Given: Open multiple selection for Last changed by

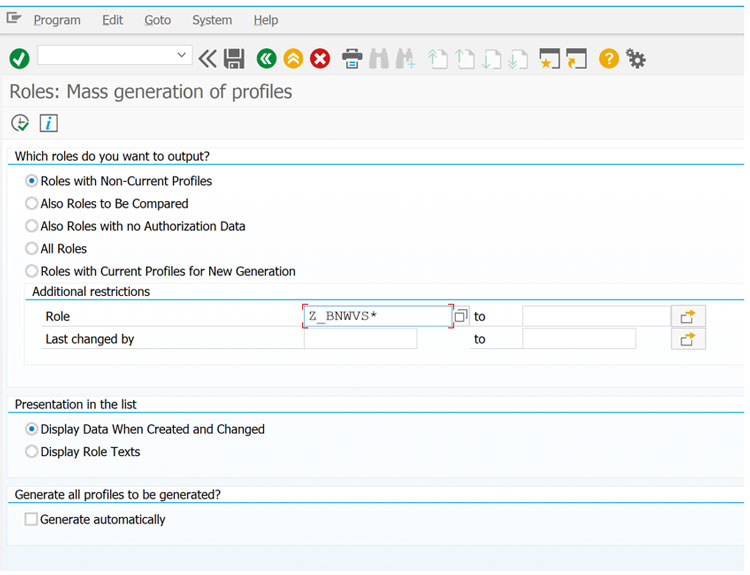Looking at the screenshot, I should tap(688, 339).
